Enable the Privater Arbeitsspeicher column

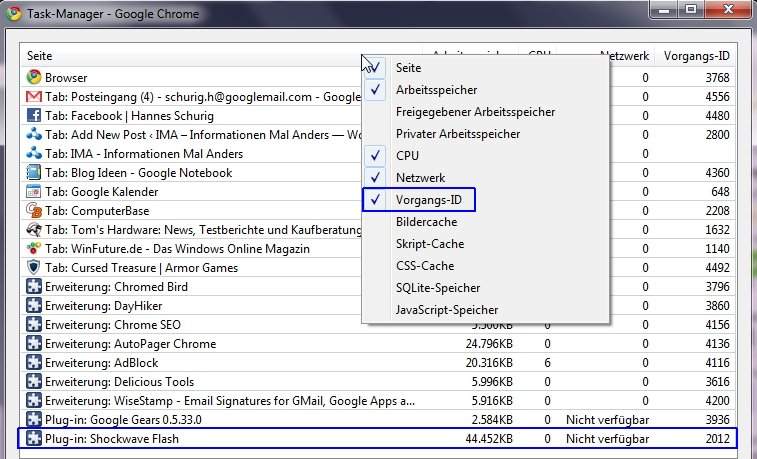(x=485, y=134)
